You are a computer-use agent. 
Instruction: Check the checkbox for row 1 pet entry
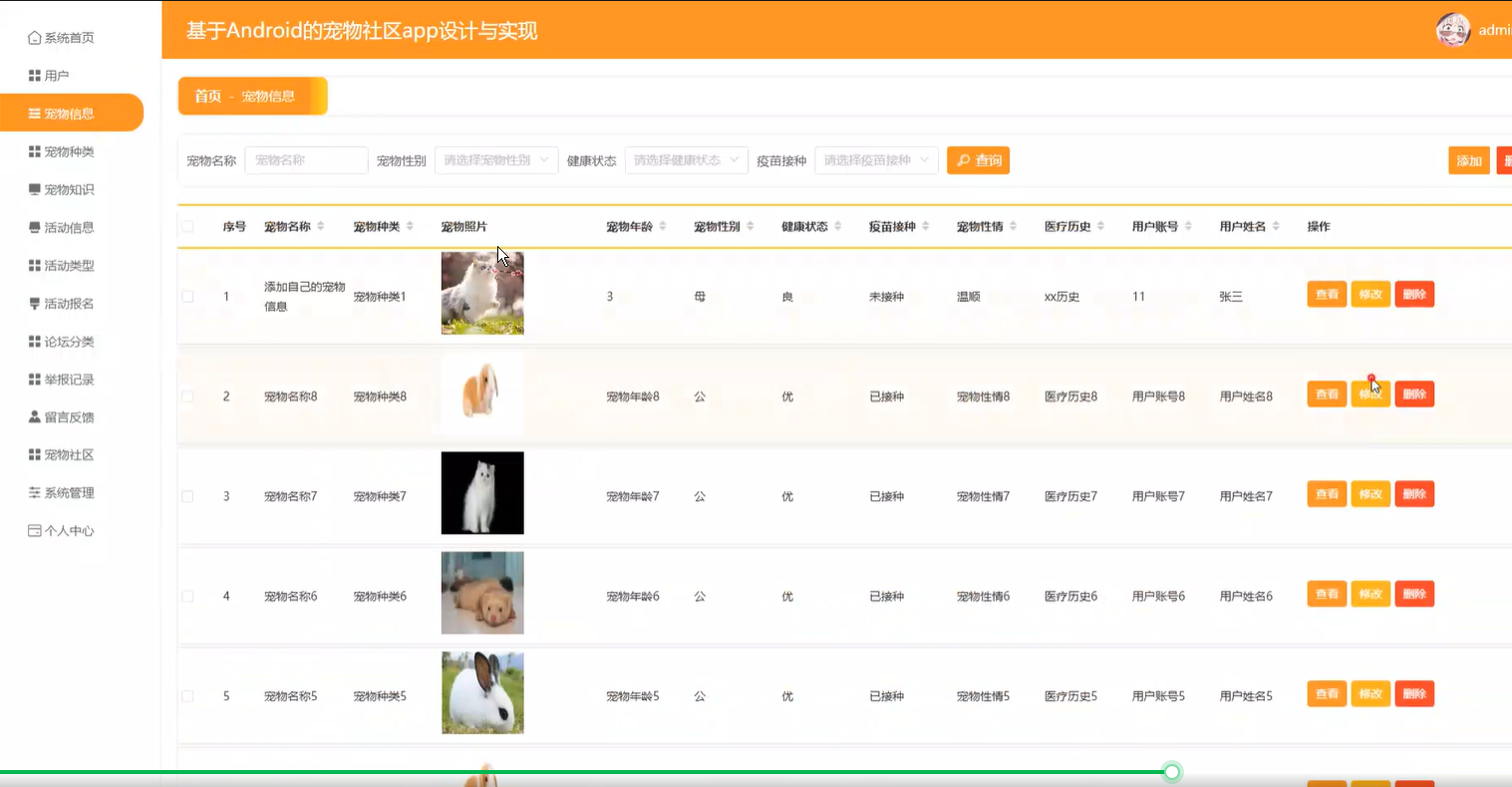[188, 294]
